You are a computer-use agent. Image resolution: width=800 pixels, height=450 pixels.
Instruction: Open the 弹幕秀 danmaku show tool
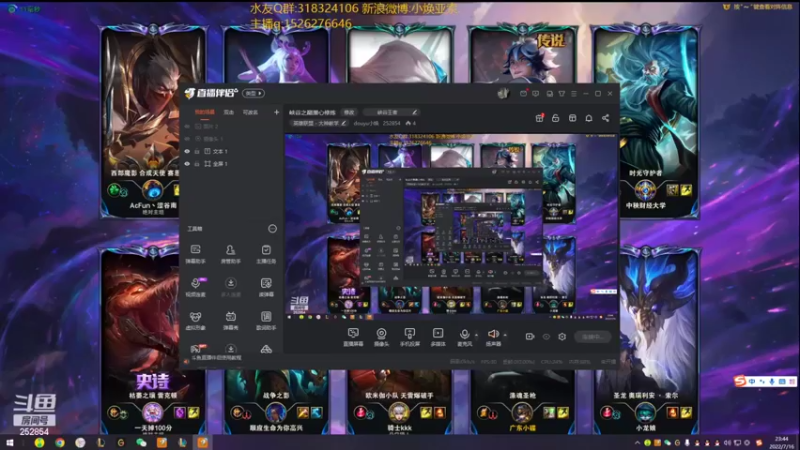point(231,320)
